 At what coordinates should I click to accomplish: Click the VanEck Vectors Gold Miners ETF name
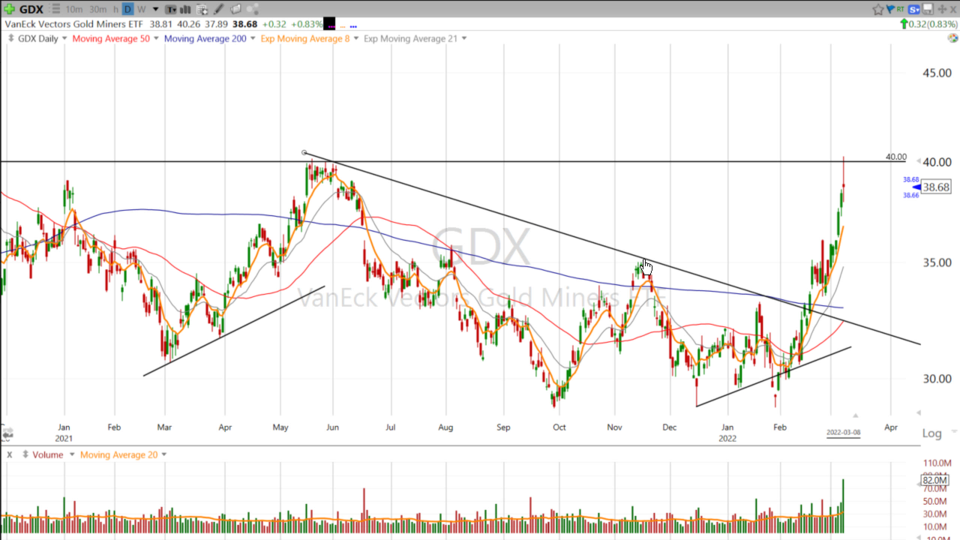coord(74,24)
